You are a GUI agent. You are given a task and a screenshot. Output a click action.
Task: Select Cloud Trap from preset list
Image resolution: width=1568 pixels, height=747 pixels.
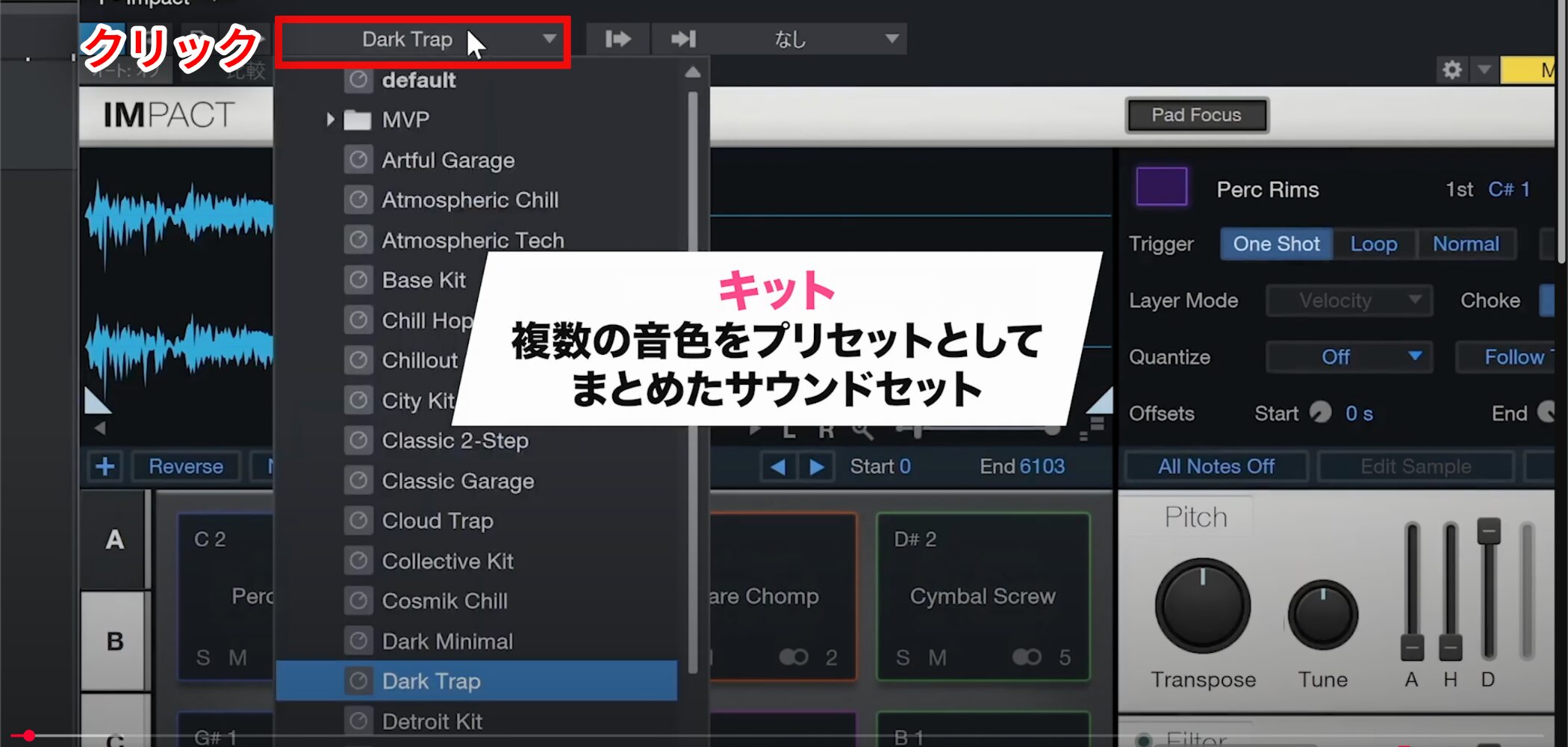(438, 521)
